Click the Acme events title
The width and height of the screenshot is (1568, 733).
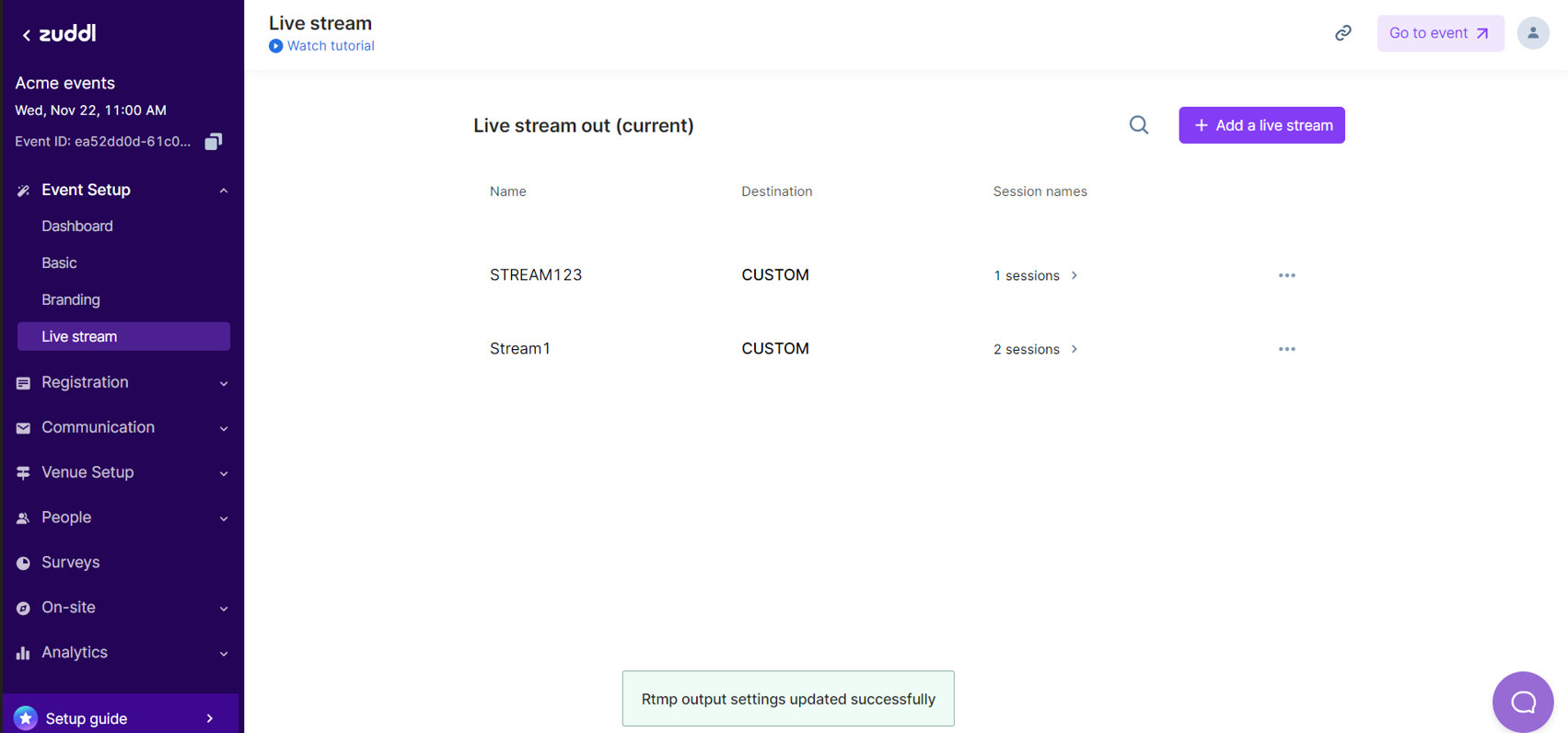pos(64,83)
